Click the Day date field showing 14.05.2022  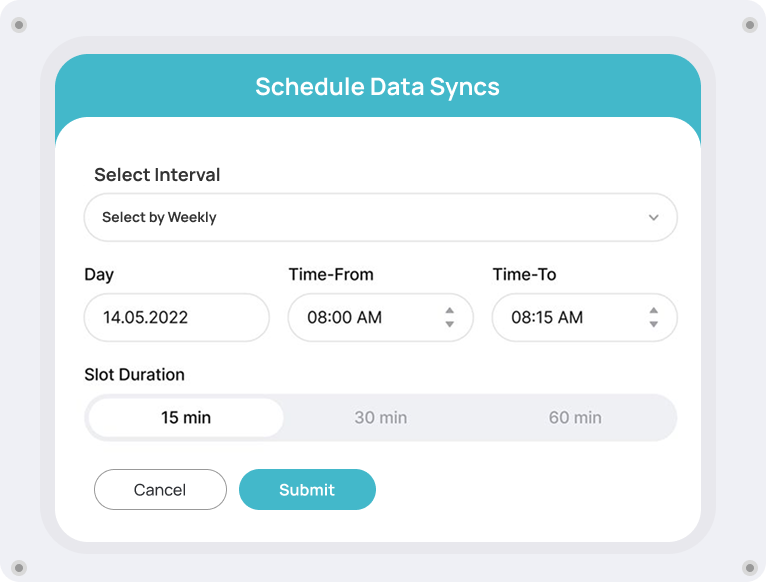[x=176, y=318]
